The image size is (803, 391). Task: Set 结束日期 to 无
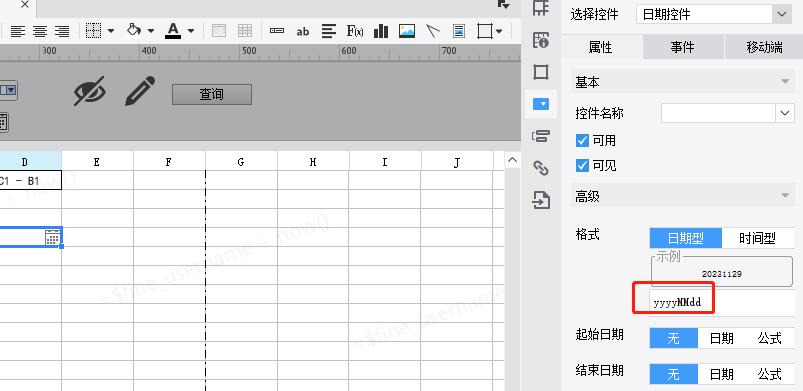pyautogui.click(x=673, y=374)
